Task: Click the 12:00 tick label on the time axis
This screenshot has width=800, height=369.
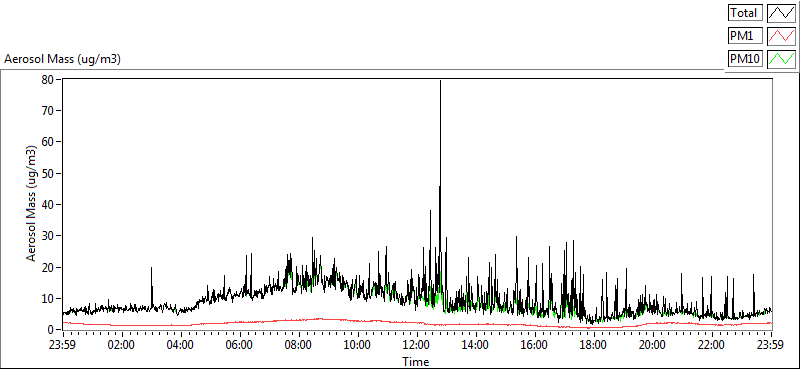Action: [416, 345]
